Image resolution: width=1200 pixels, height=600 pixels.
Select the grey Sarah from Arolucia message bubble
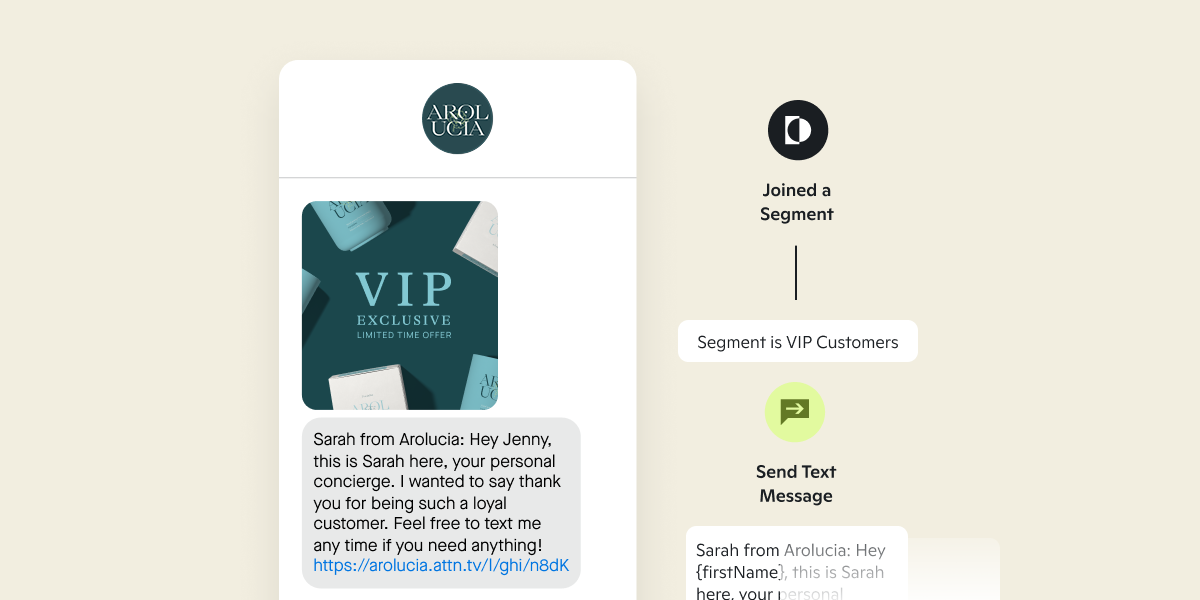coord(441,502)
